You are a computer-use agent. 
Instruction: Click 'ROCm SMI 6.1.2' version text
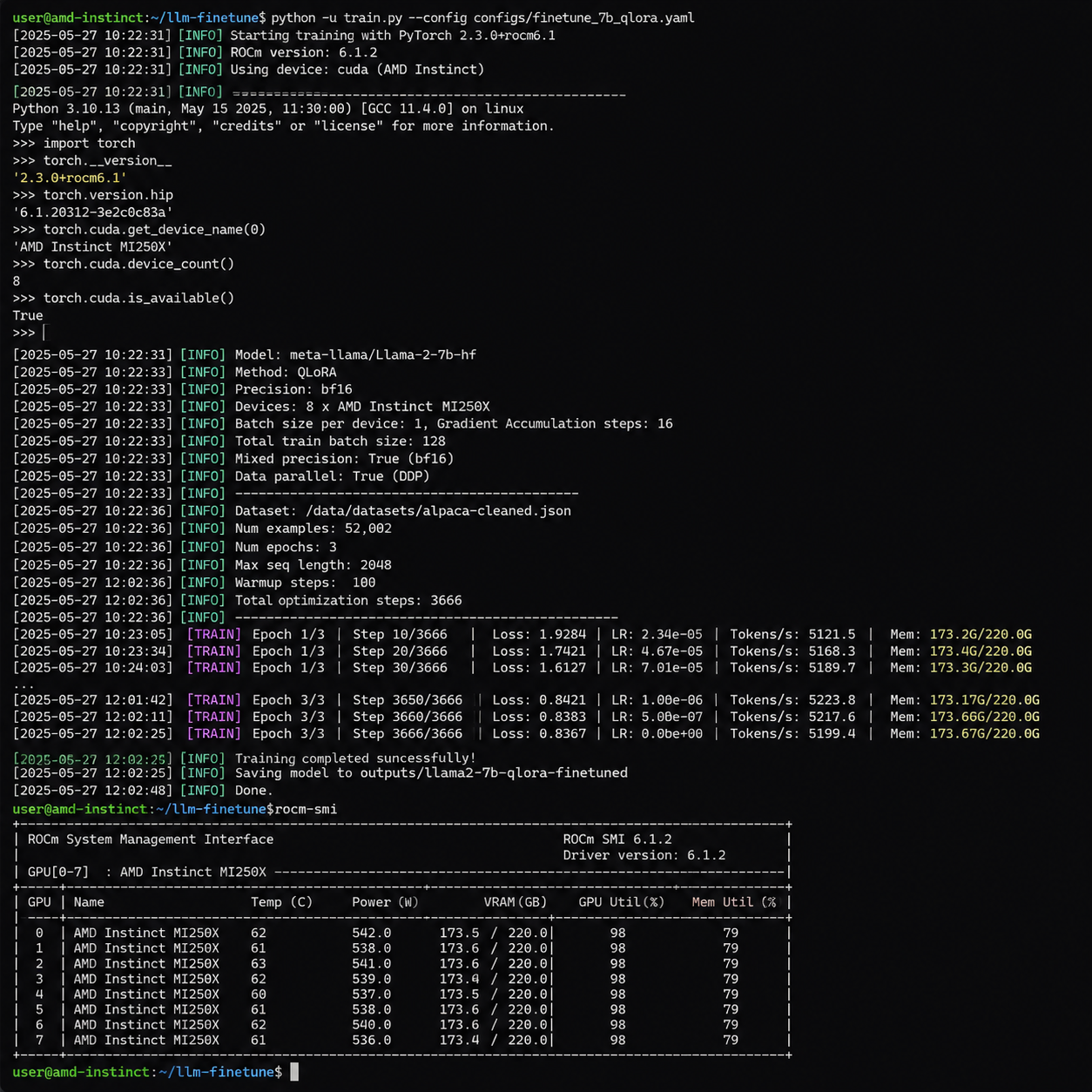[x=617, y=839]
